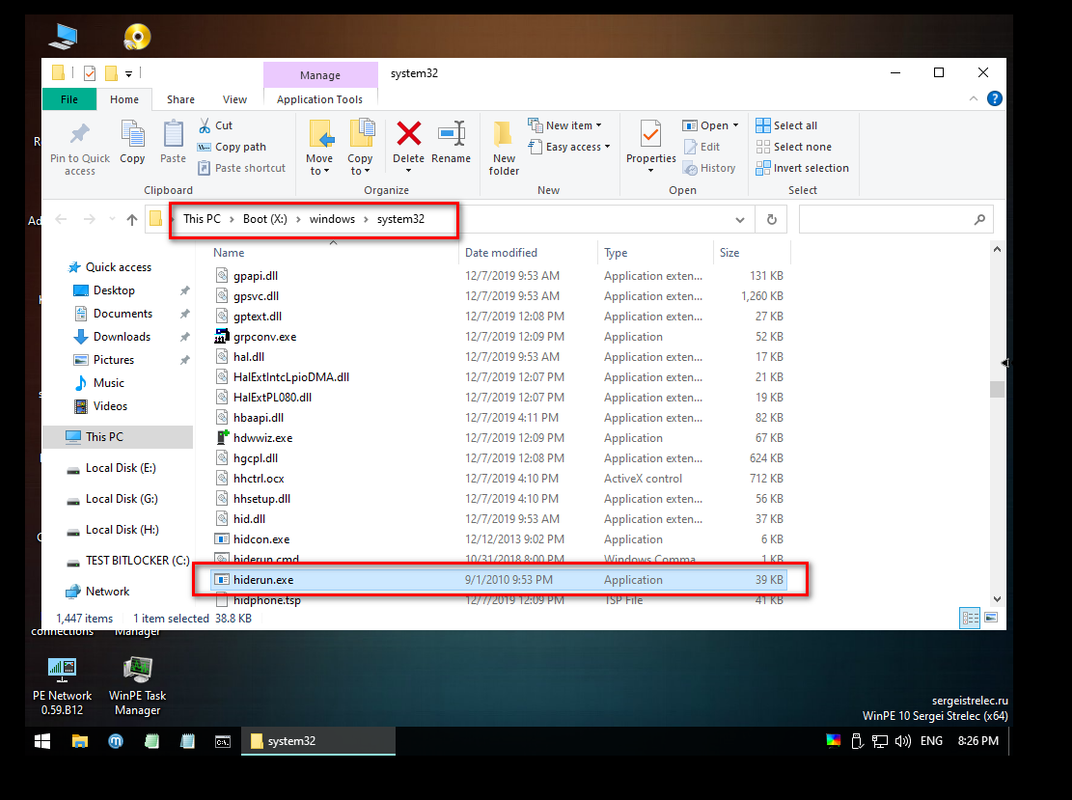Switch to the Share tab
Image resolution: width=1072 pixels, height=800 pixels.
(180, 99)
